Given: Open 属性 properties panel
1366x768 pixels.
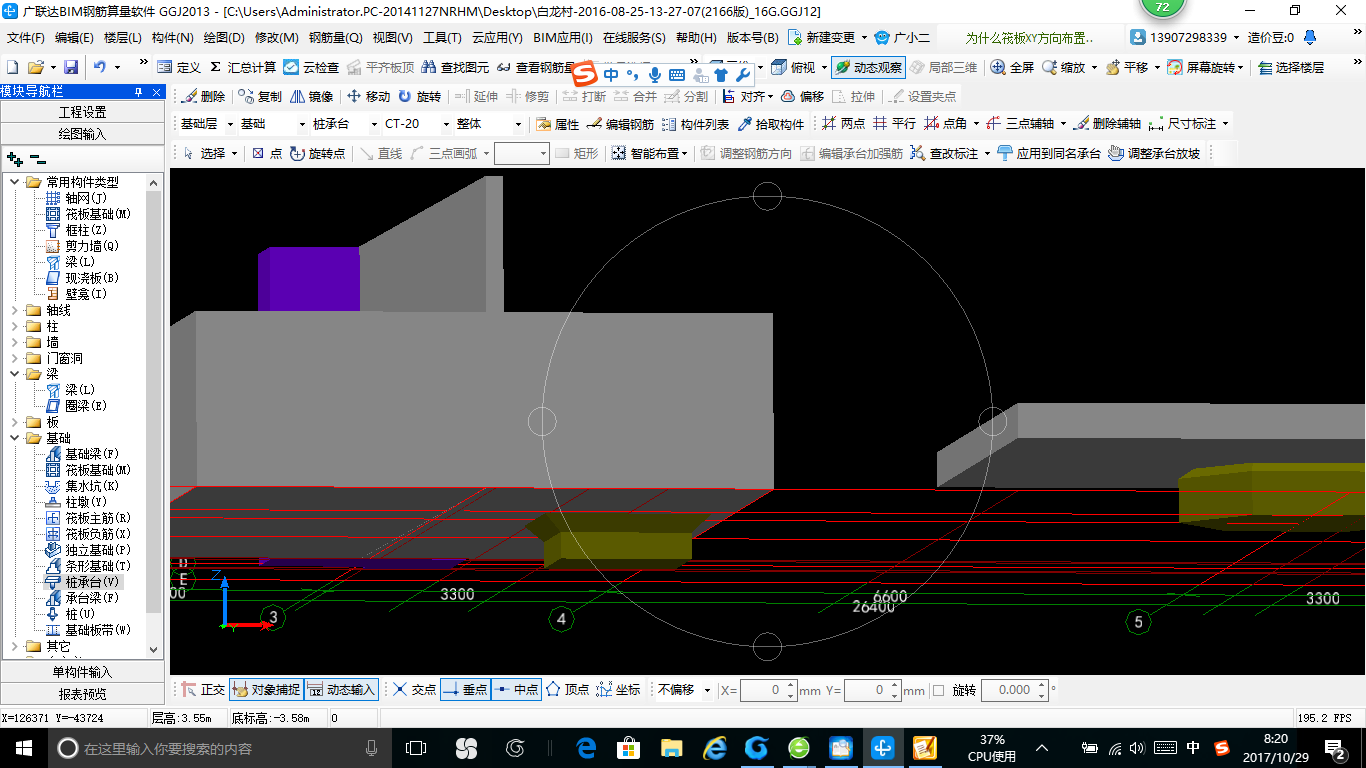Looking at the screenshot, I should [x=558, y=124].
